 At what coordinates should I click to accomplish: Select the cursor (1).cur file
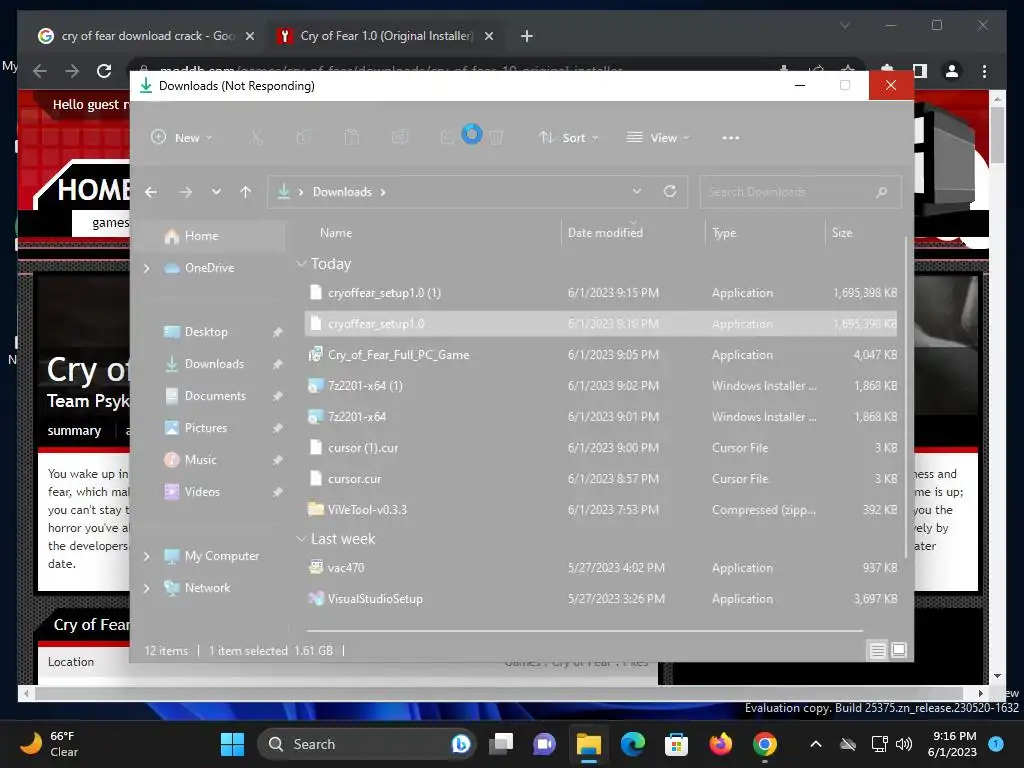pyautogui.click(x=601, y=447)
